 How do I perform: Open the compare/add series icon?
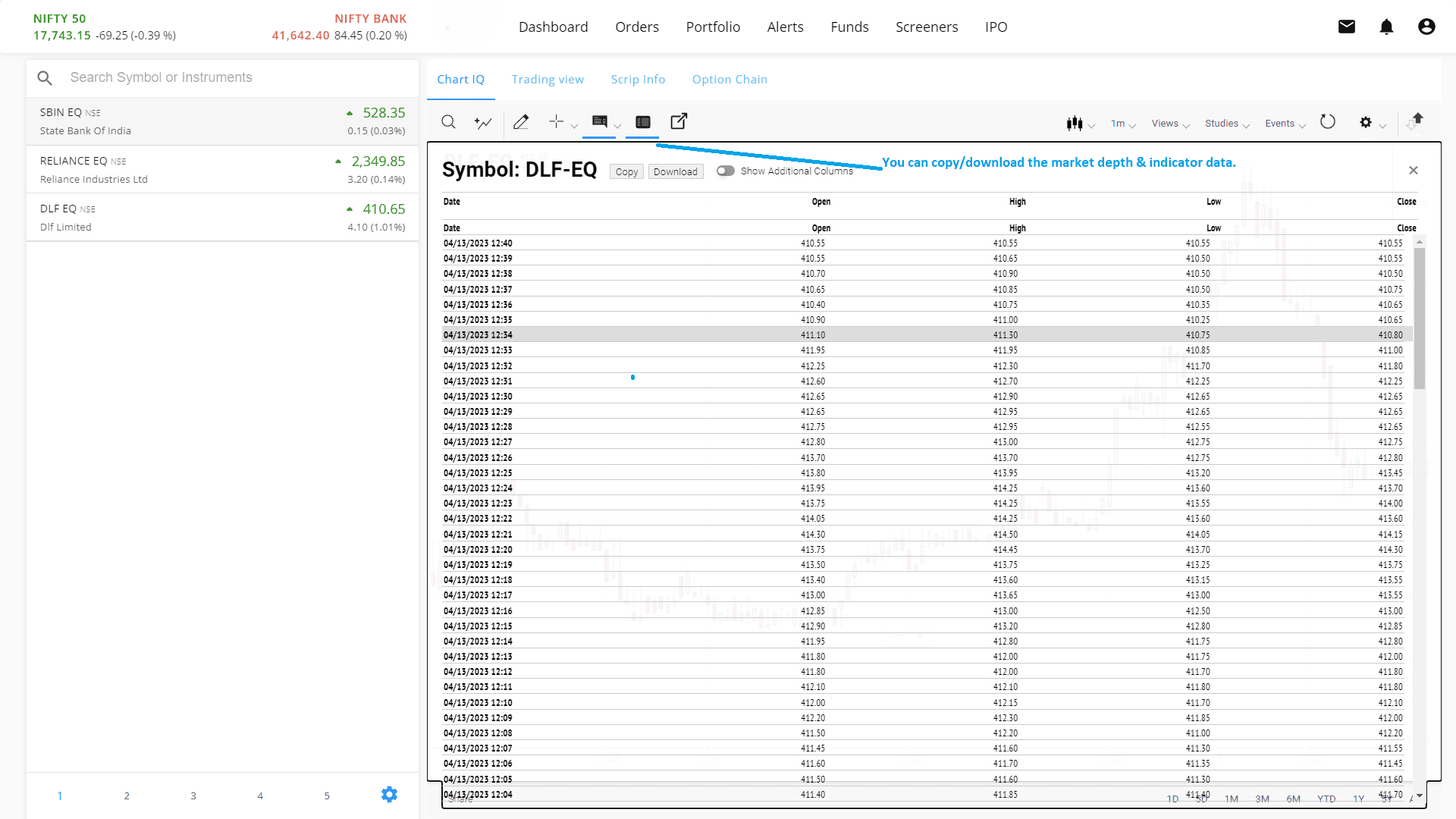(x=483, y=122)
